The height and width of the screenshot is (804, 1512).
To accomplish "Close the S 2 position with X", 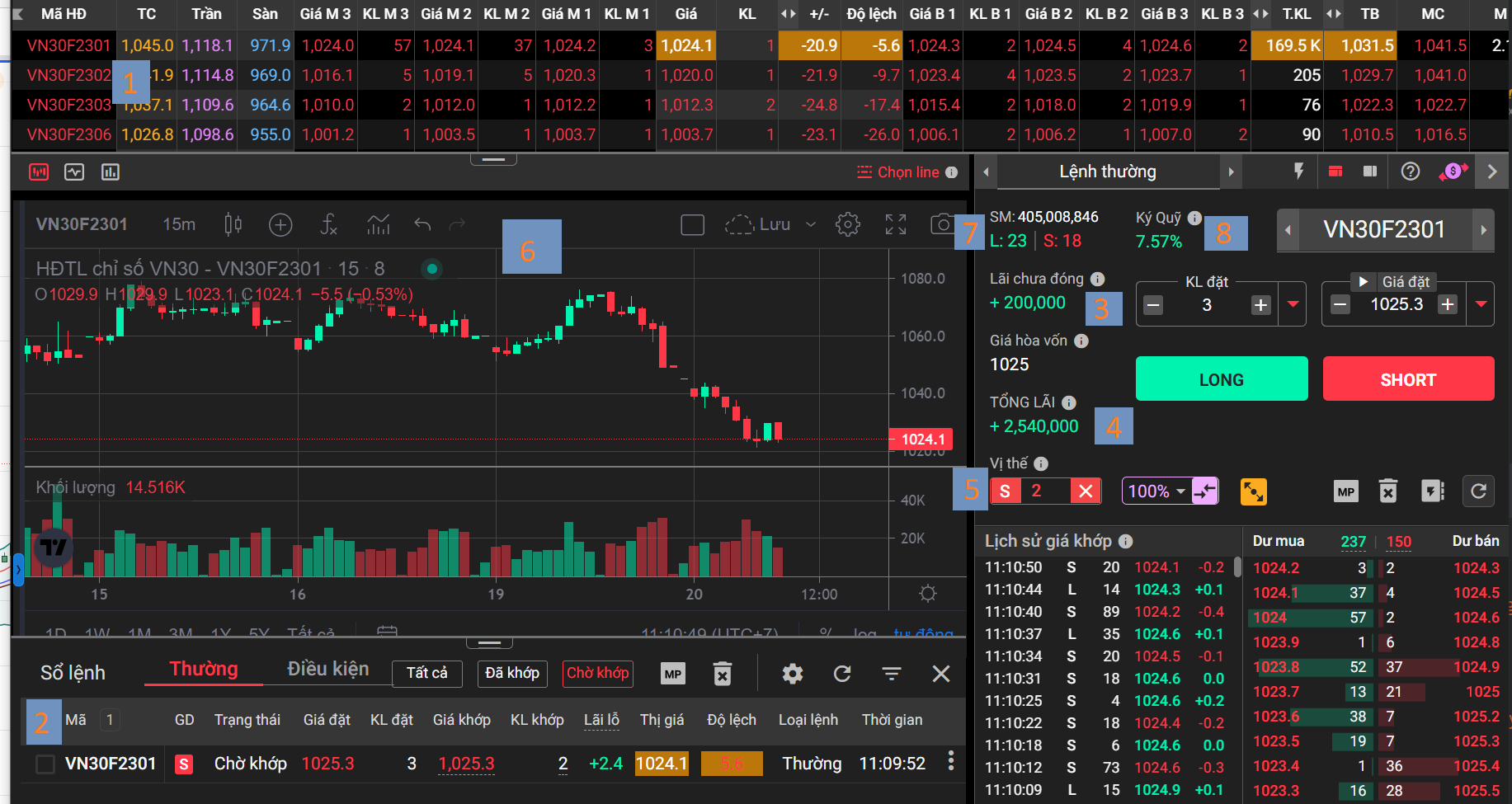I will pyautogui.click(x=1086, y=491).
